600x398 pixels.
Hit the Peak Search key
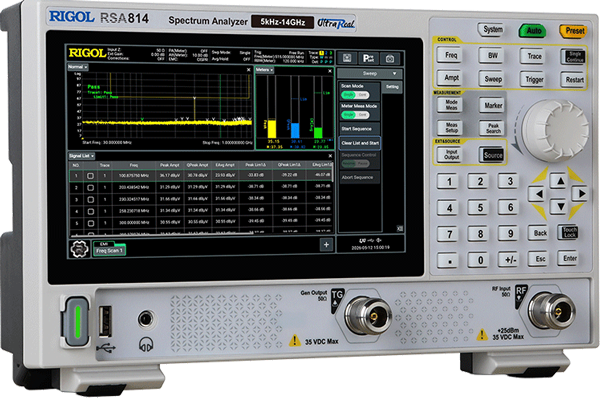[493, 128]
